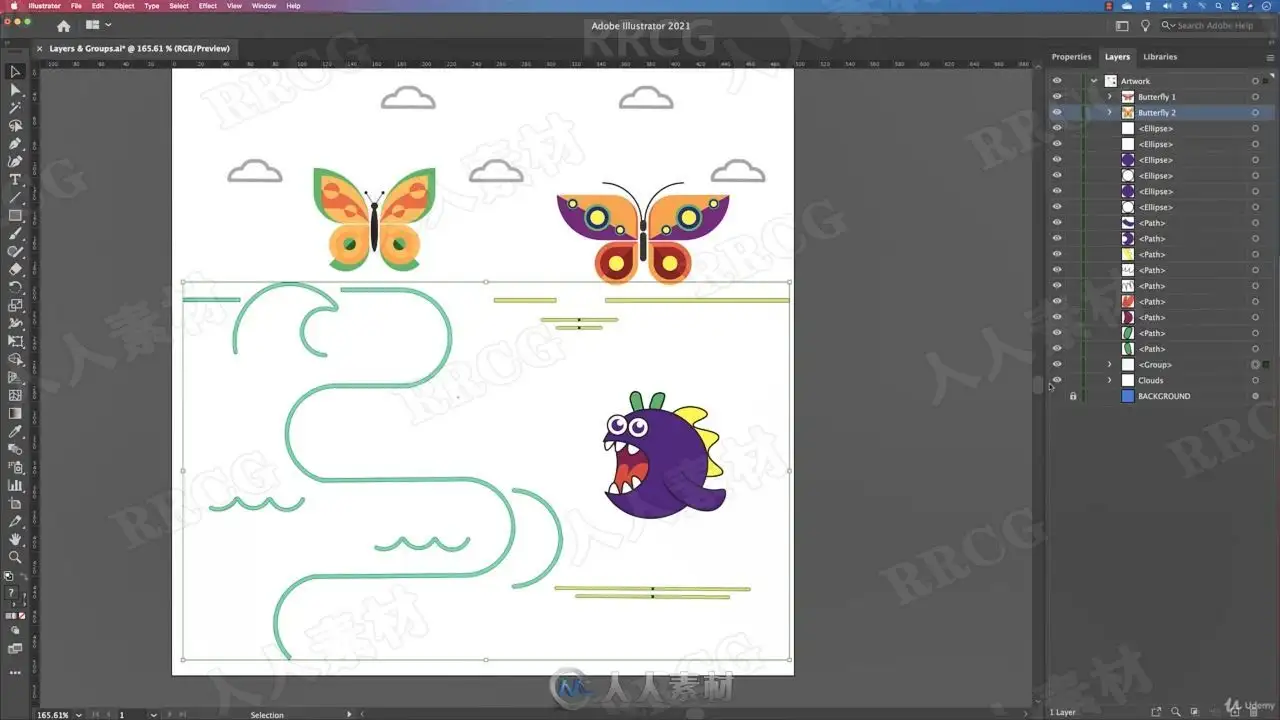Image resolution: width=1280 pixels, height=720 pixels.
Task: Unlock the BACKGROUND layer
Action: [1073, 396]
